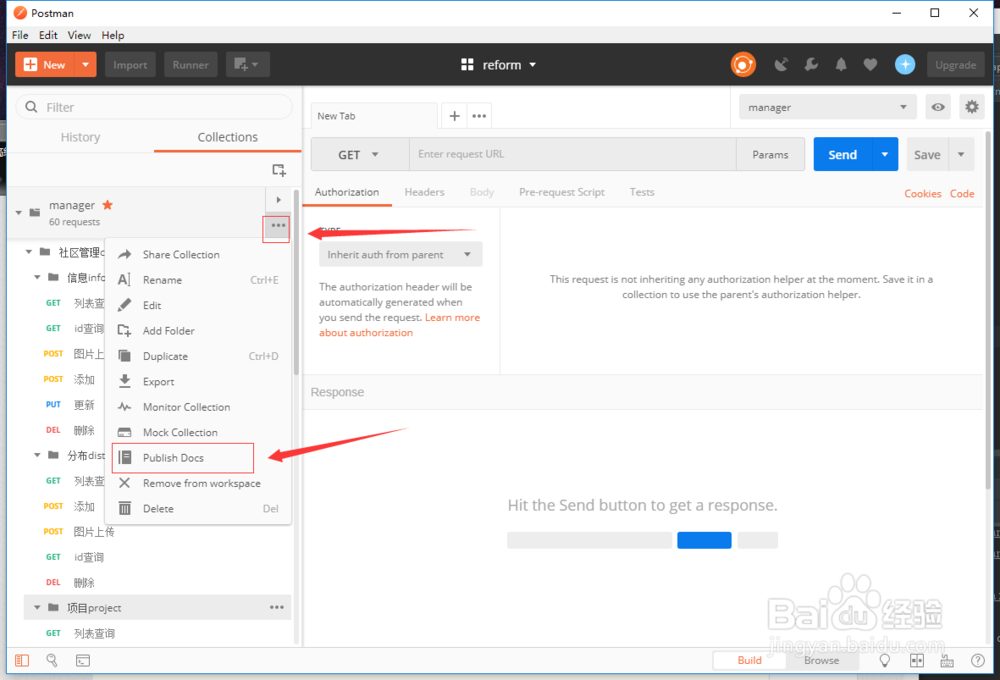Open the Inherit auth from parent dropdown

click(x=399, y=254)
